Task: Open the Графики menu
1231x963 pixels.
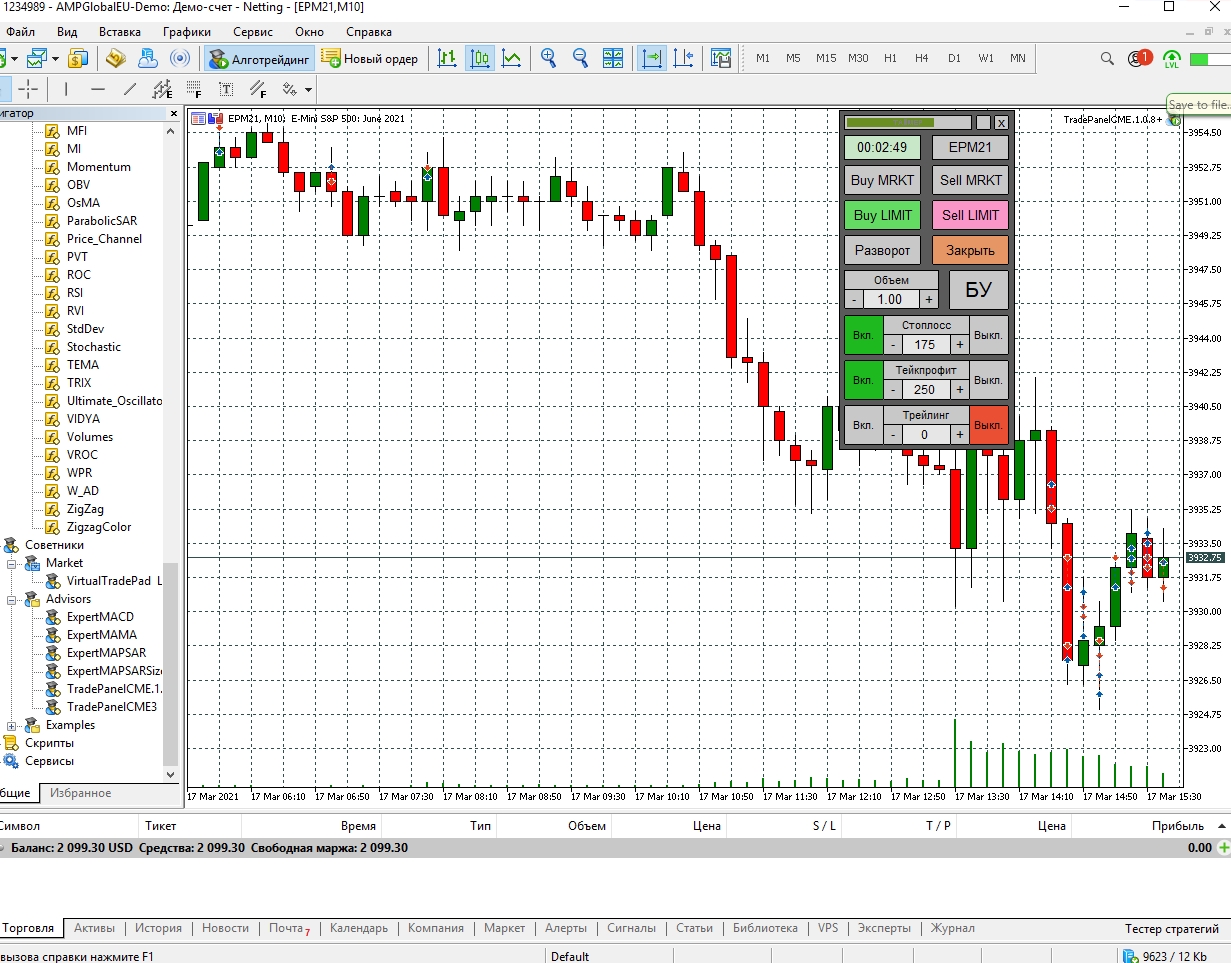Action: [x=187, y=32]
